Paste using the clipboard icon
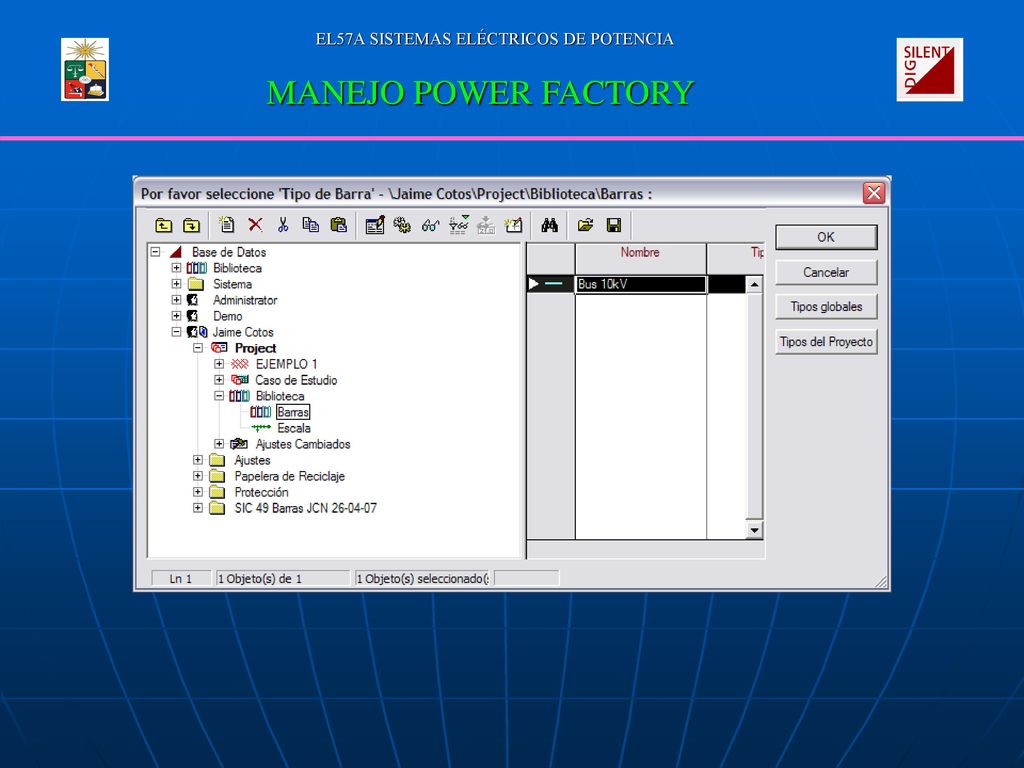Viewport: 1024px width, 768px height. click(x=338, y=225)
